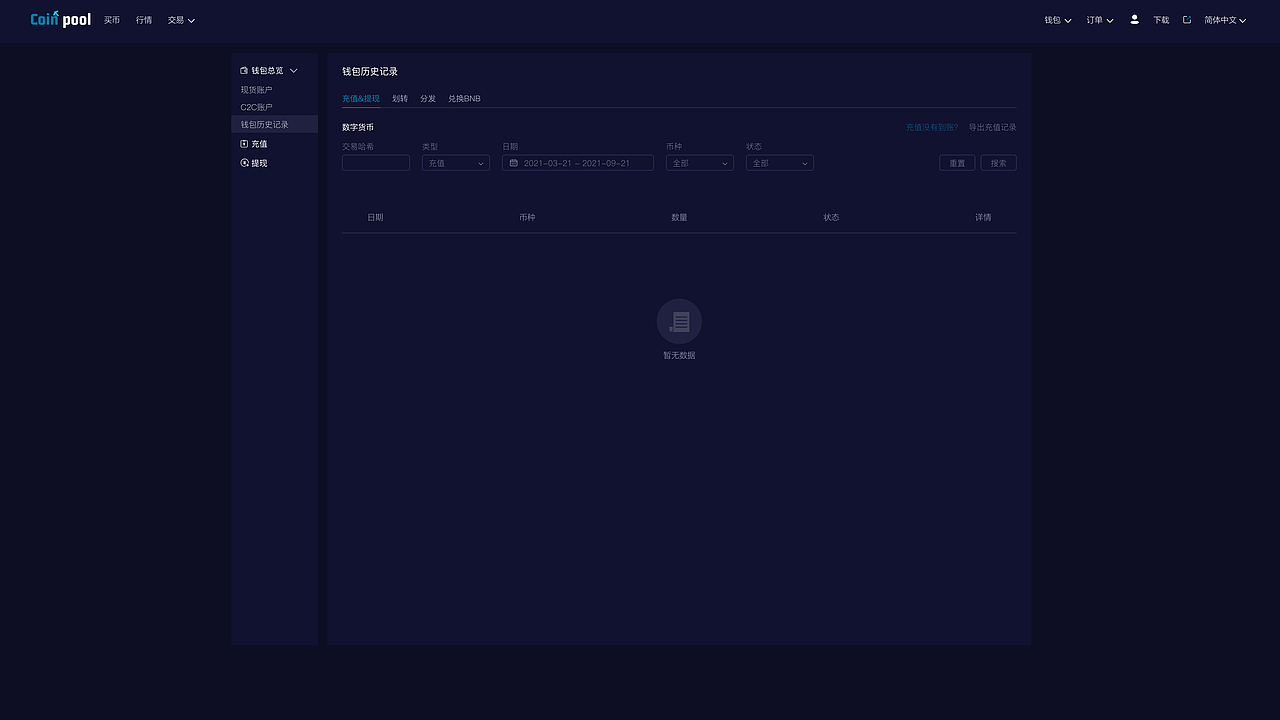The image size is (1280, 720).
Task: Click the withdraw icon beside 提现 in sidebar
Action: 244,163
